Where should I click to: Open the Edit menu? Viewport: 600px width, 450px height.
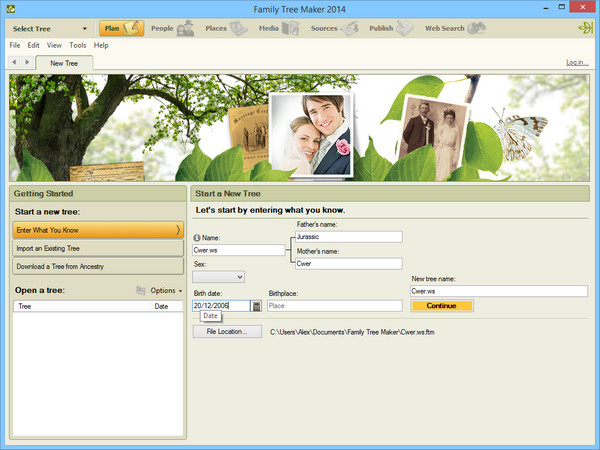(33, 45)
